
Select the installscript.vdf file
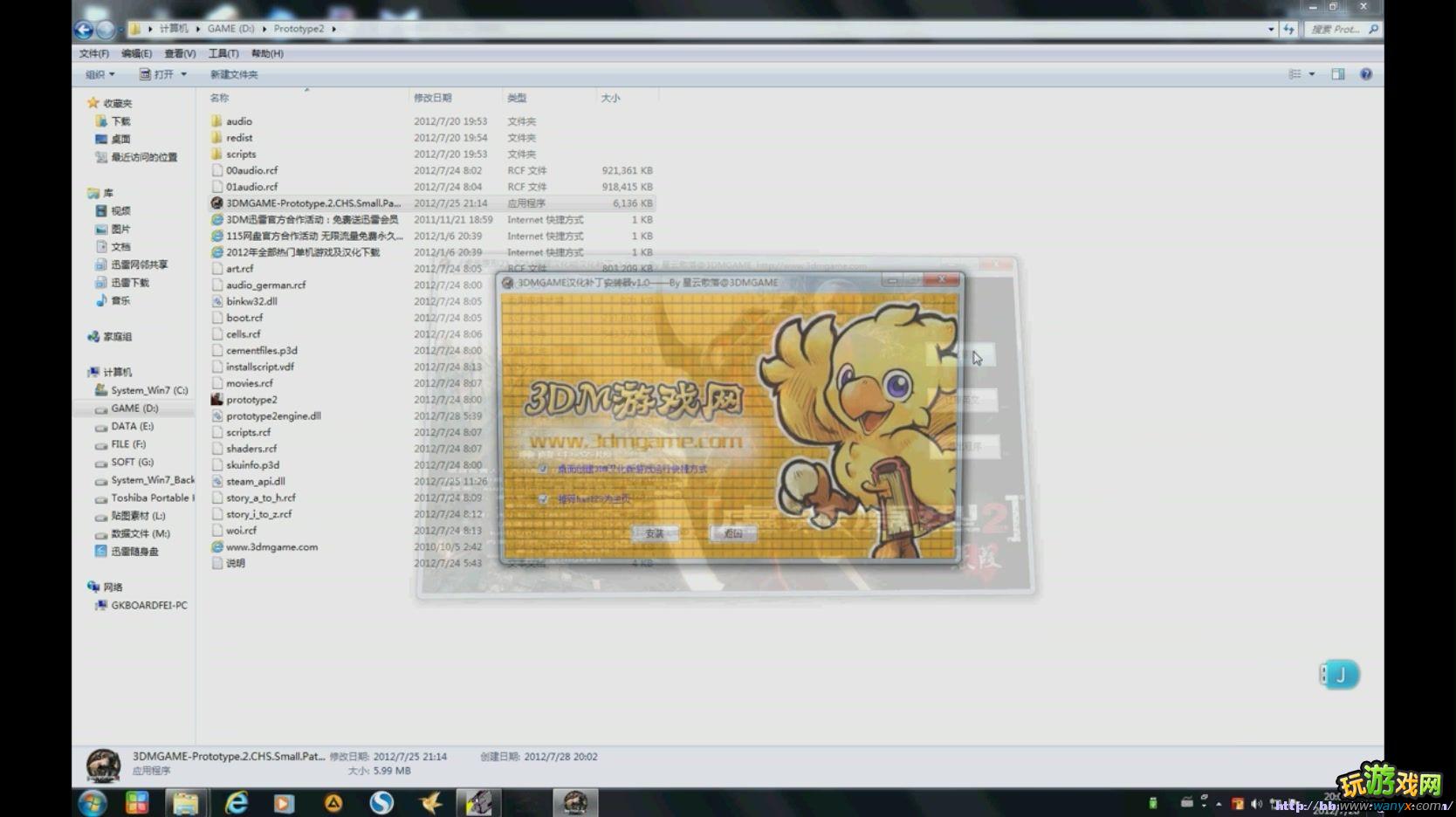260,367
